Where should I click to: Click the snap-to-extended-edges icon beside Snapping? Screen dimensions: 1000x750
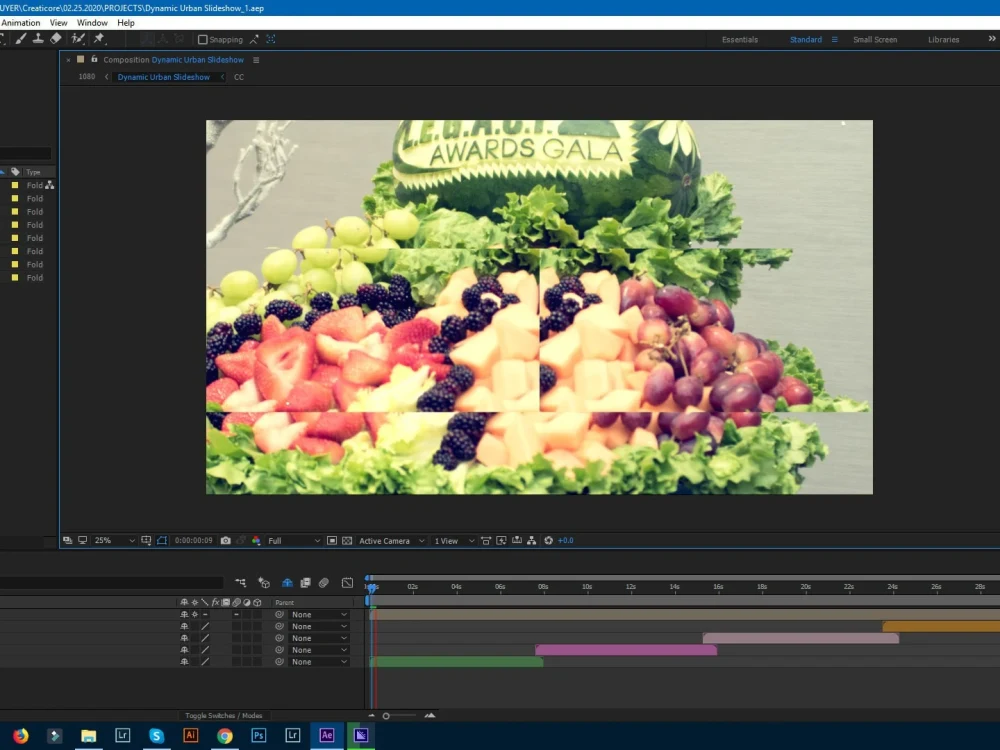(x=254, y=40)
